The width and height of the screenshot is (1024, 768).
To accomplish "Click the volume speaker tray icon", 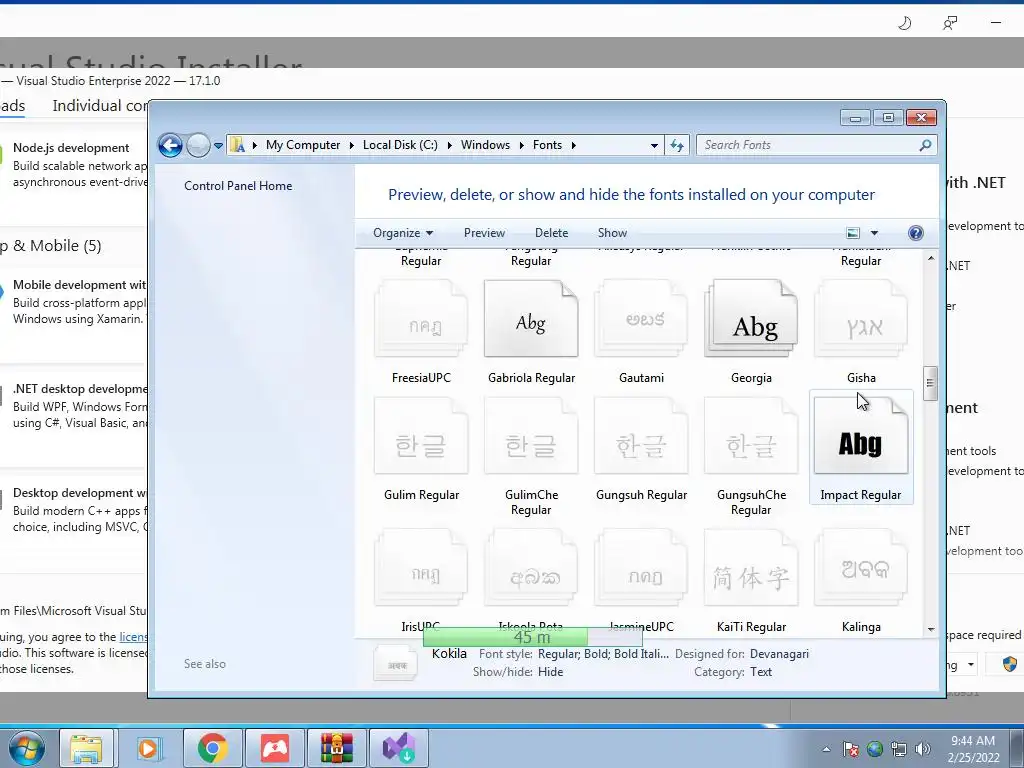I will tap(923, 750).
